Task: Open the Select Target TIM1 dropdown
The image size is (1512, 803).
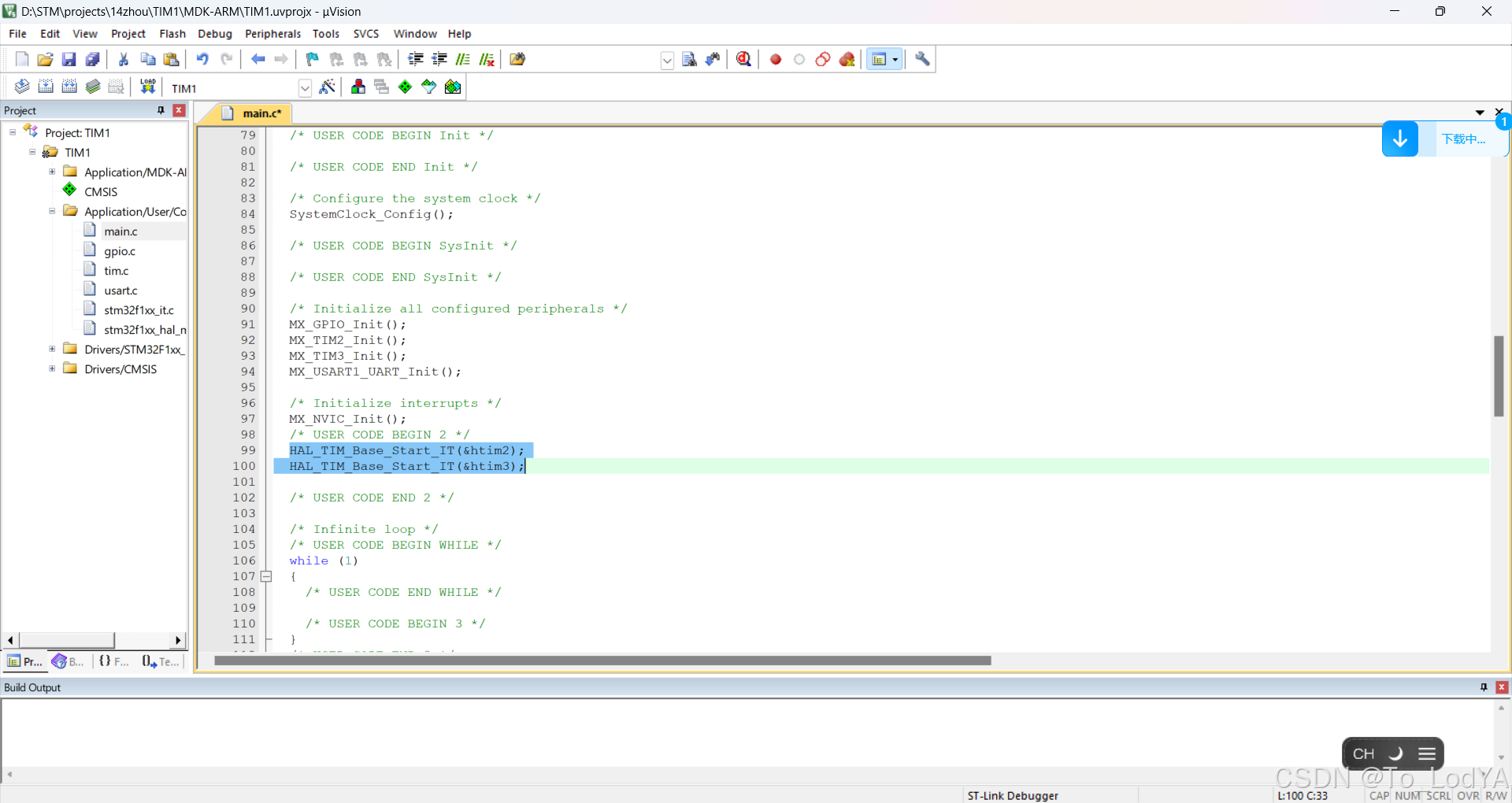Action: 305,88
